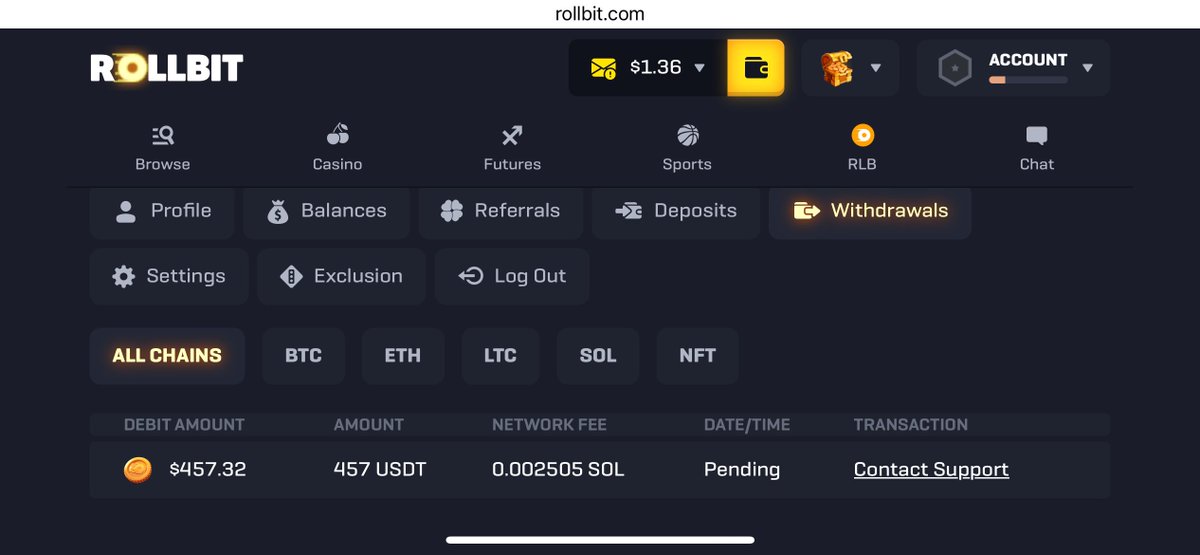Switch to the Balances tab
The width and height of the screenshot is (1200, 555).
pyautogui.click(x=327, y=211)
